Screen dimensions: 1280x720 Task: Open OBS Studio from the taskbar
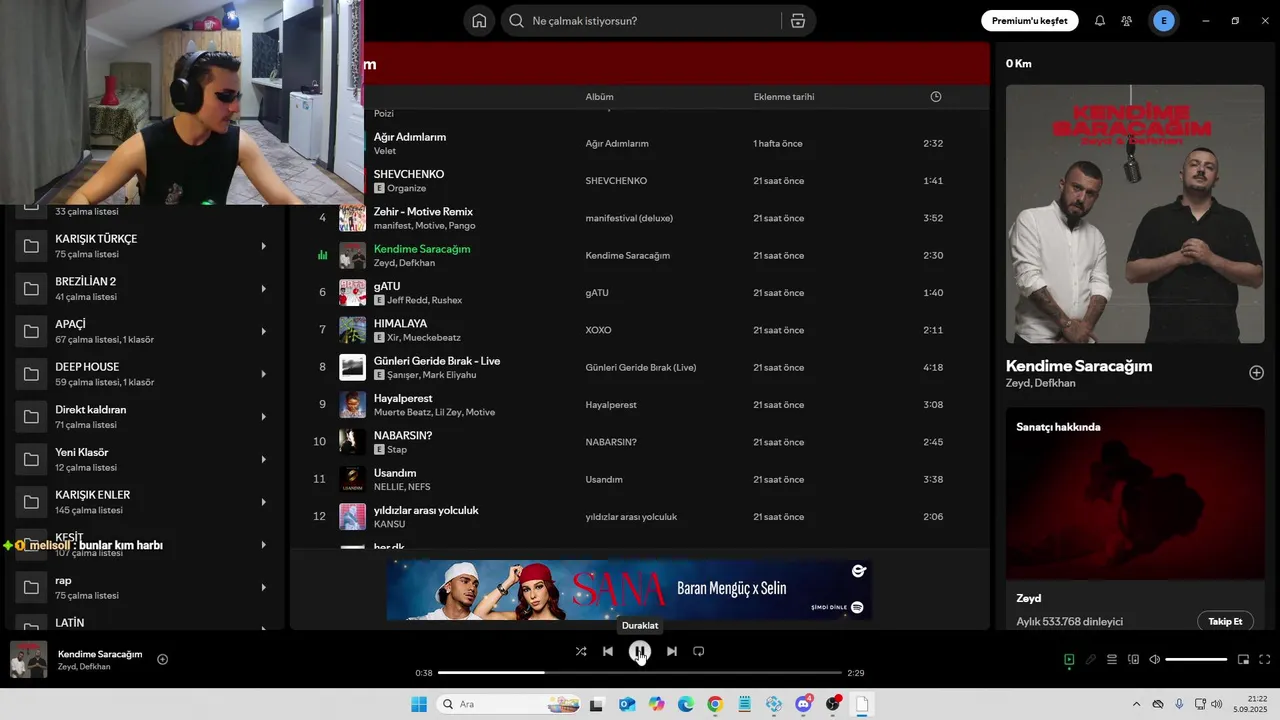[x=833, y=704]
